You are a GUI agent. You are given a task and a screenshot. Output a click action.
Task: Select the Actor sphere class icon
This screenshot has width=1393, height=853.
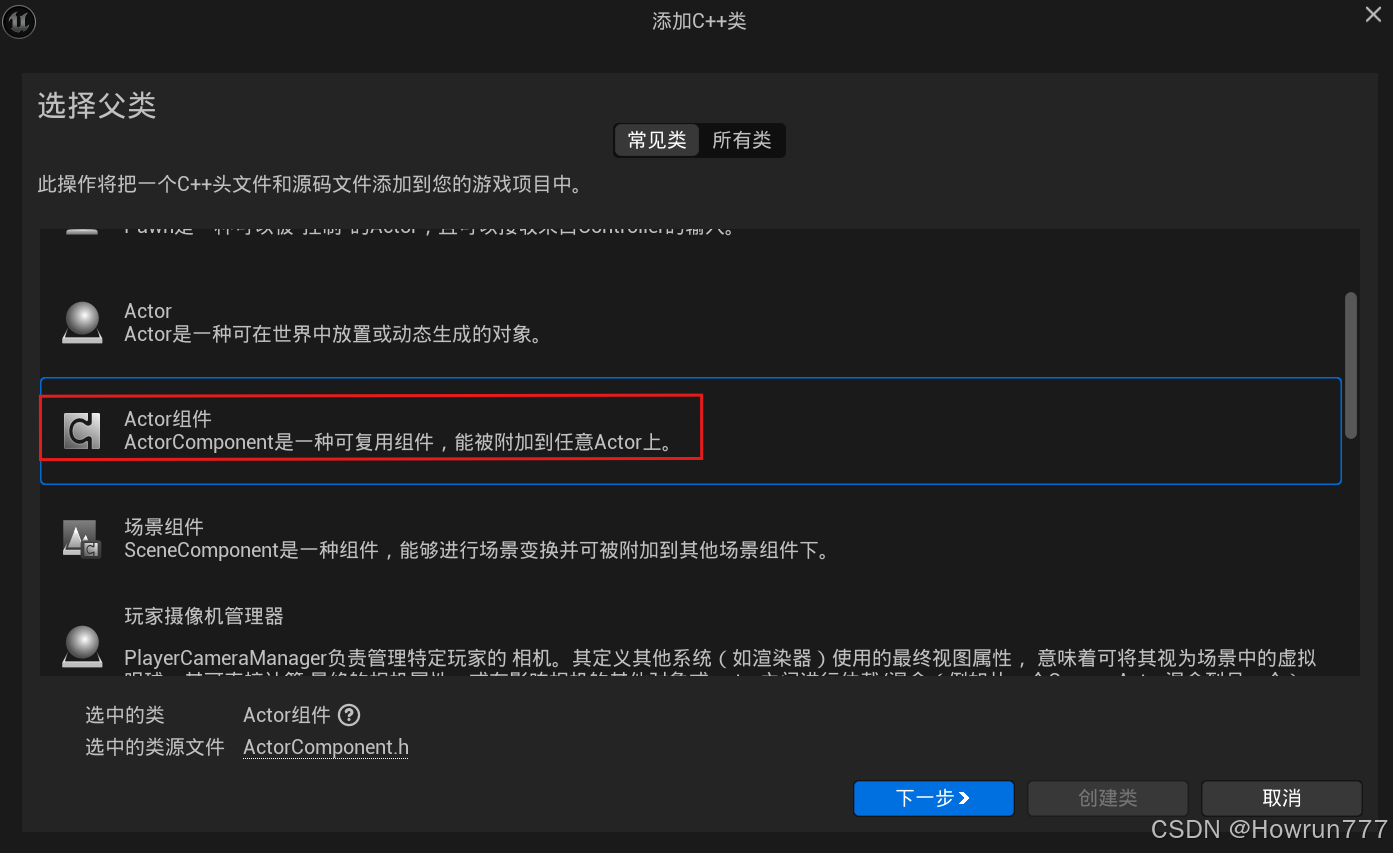pos(83,323)
